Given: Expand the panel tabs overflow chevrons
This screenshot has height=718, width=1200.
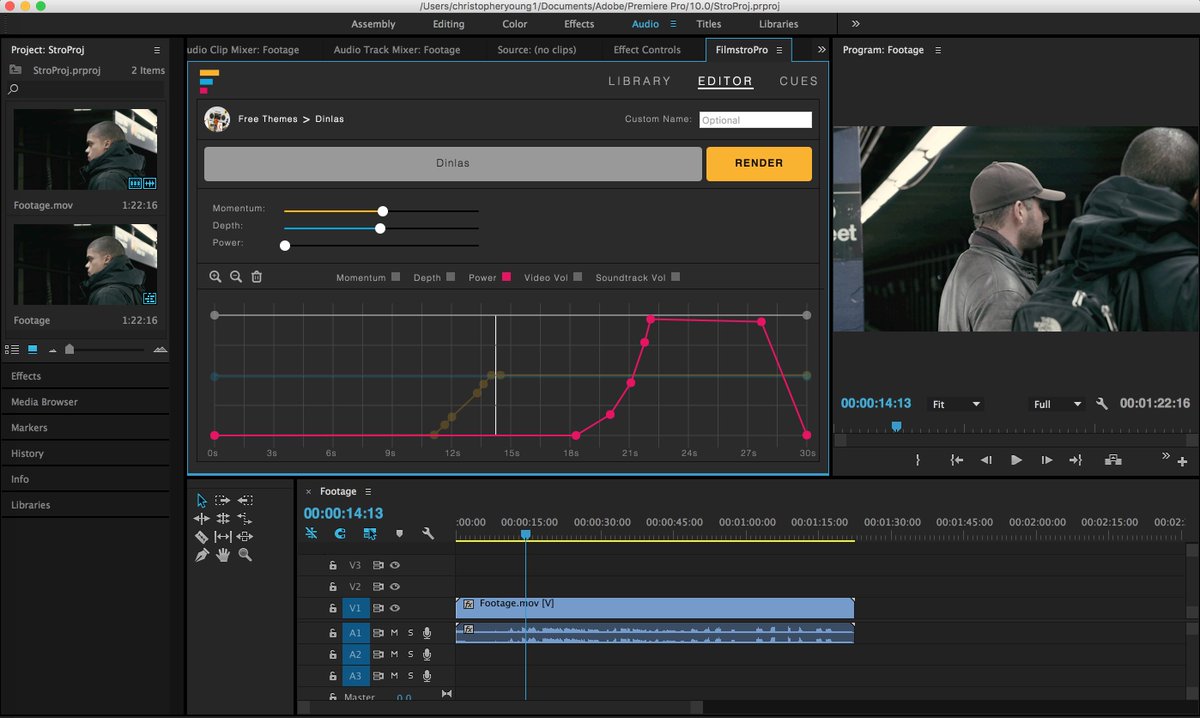Looking at the screenshot, I should click(821, 49).
